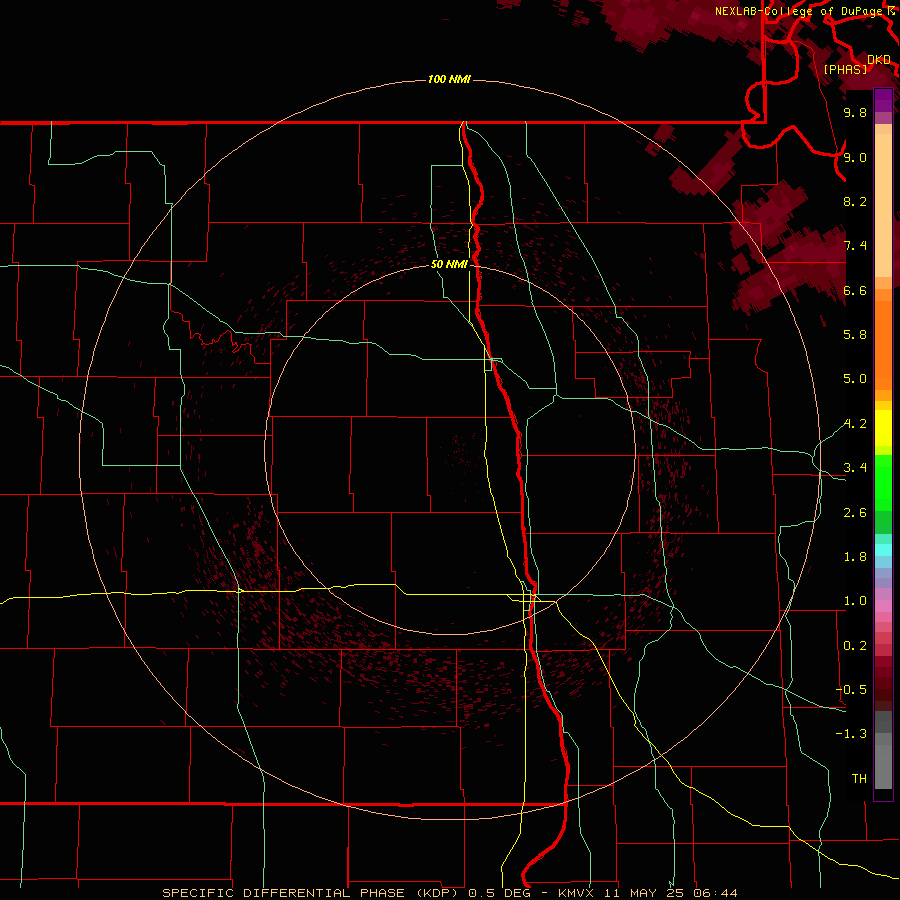Click the 6.6 value on color scale
This screenshot has width=900, height=900.
[x=855, y=290]
